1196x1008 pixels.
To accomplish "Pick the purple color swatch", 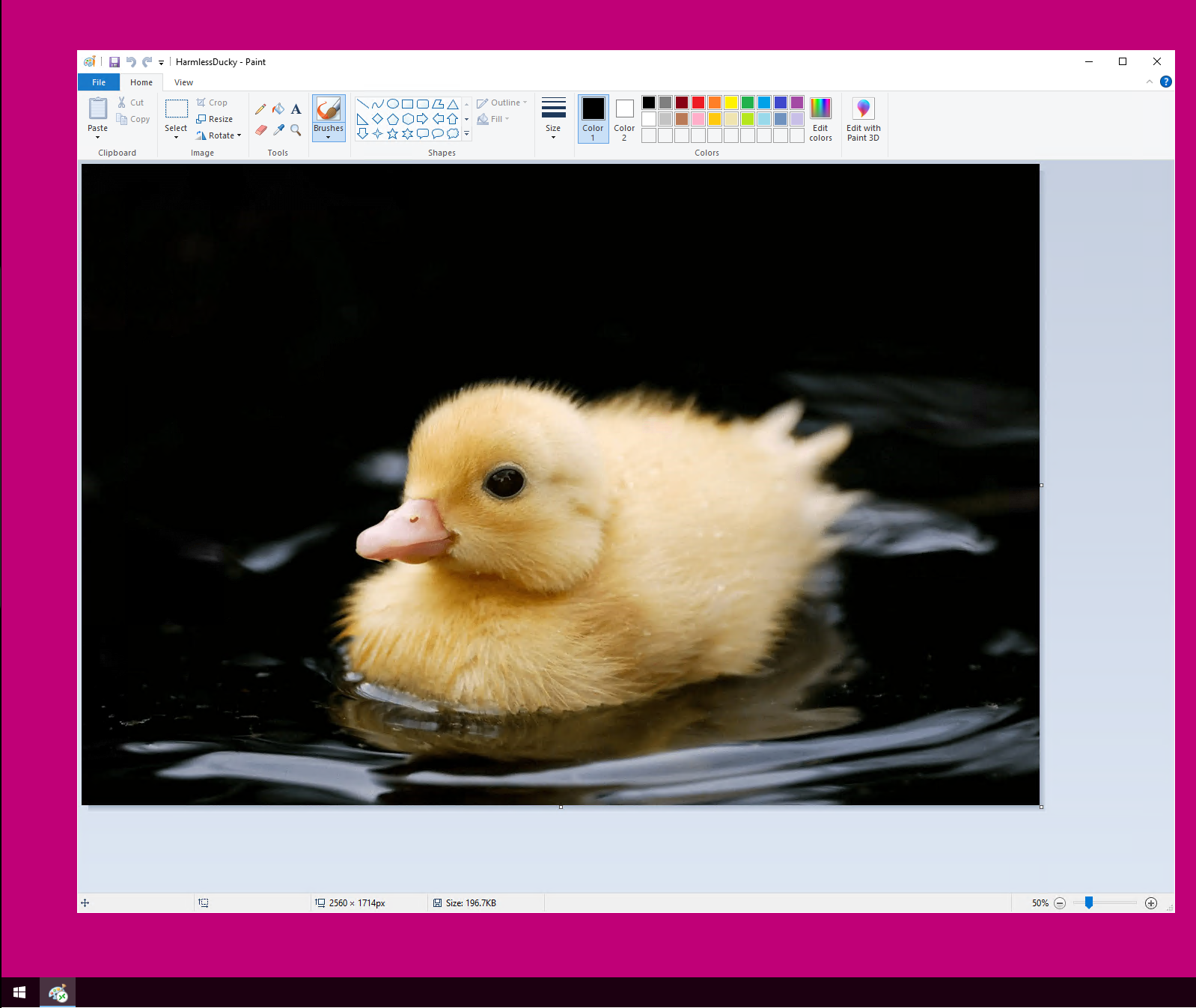I will coord(797,103).
